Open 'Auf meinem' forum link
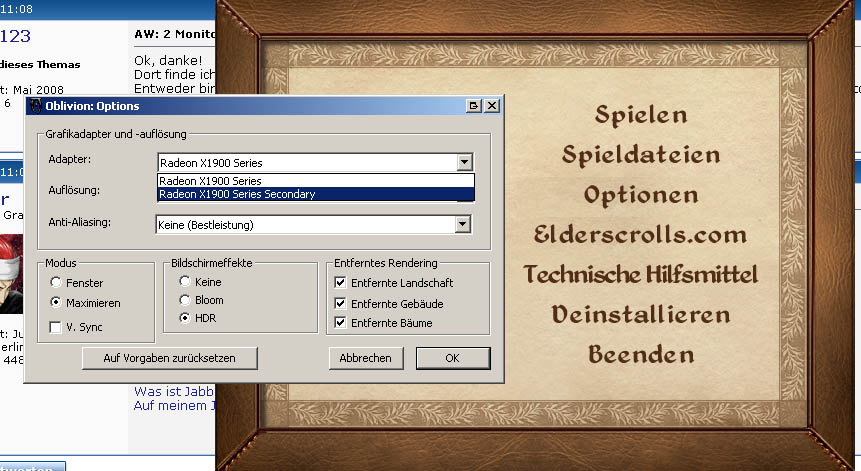 174,406
